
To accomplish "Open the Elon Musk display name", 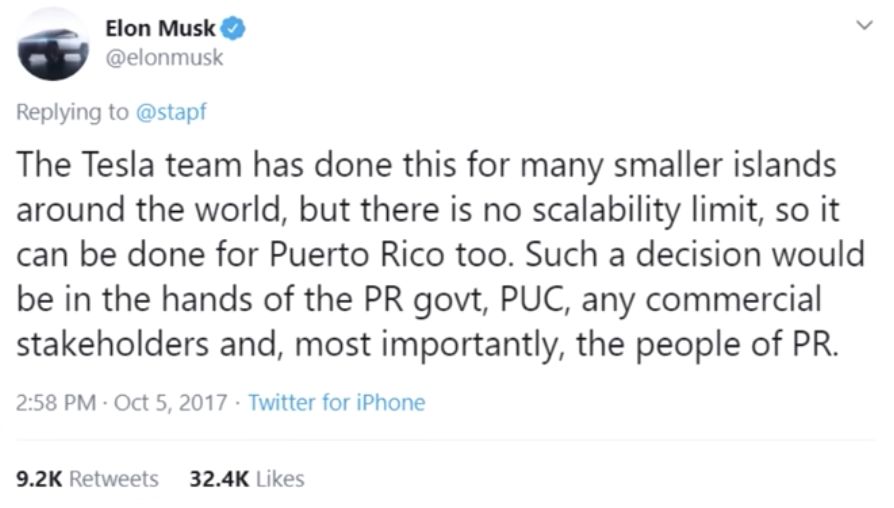I will click(160, 29).
